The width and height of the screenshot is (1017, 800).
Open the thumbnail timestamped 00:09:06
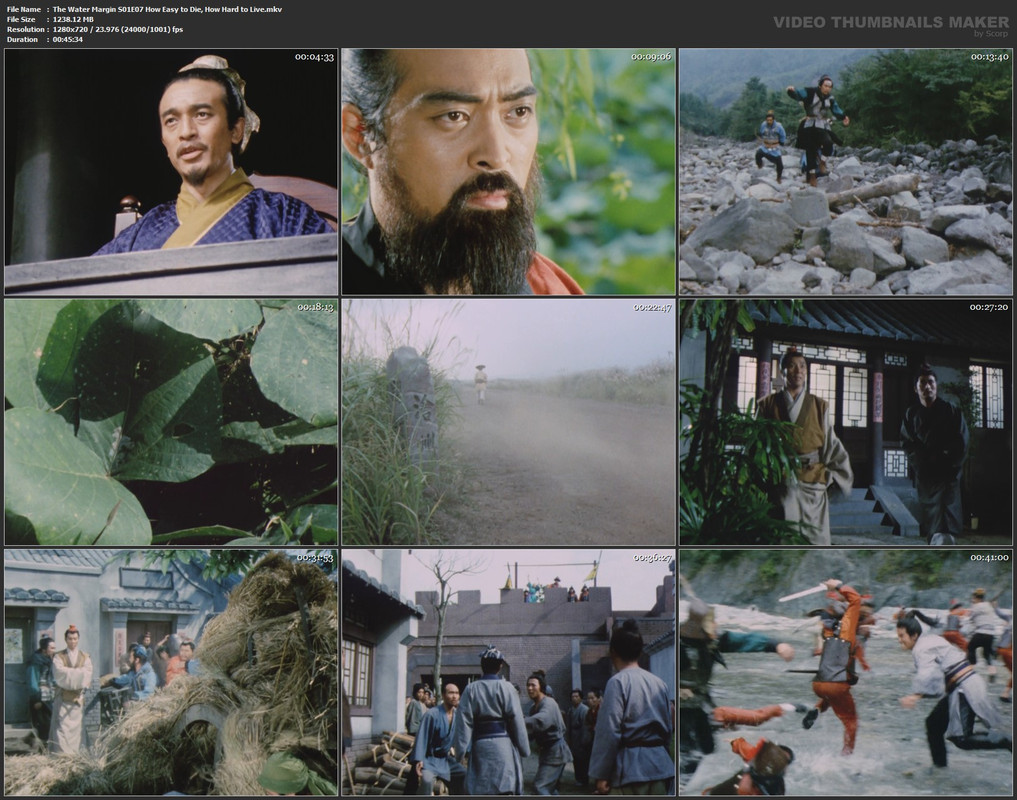[508, 172]
